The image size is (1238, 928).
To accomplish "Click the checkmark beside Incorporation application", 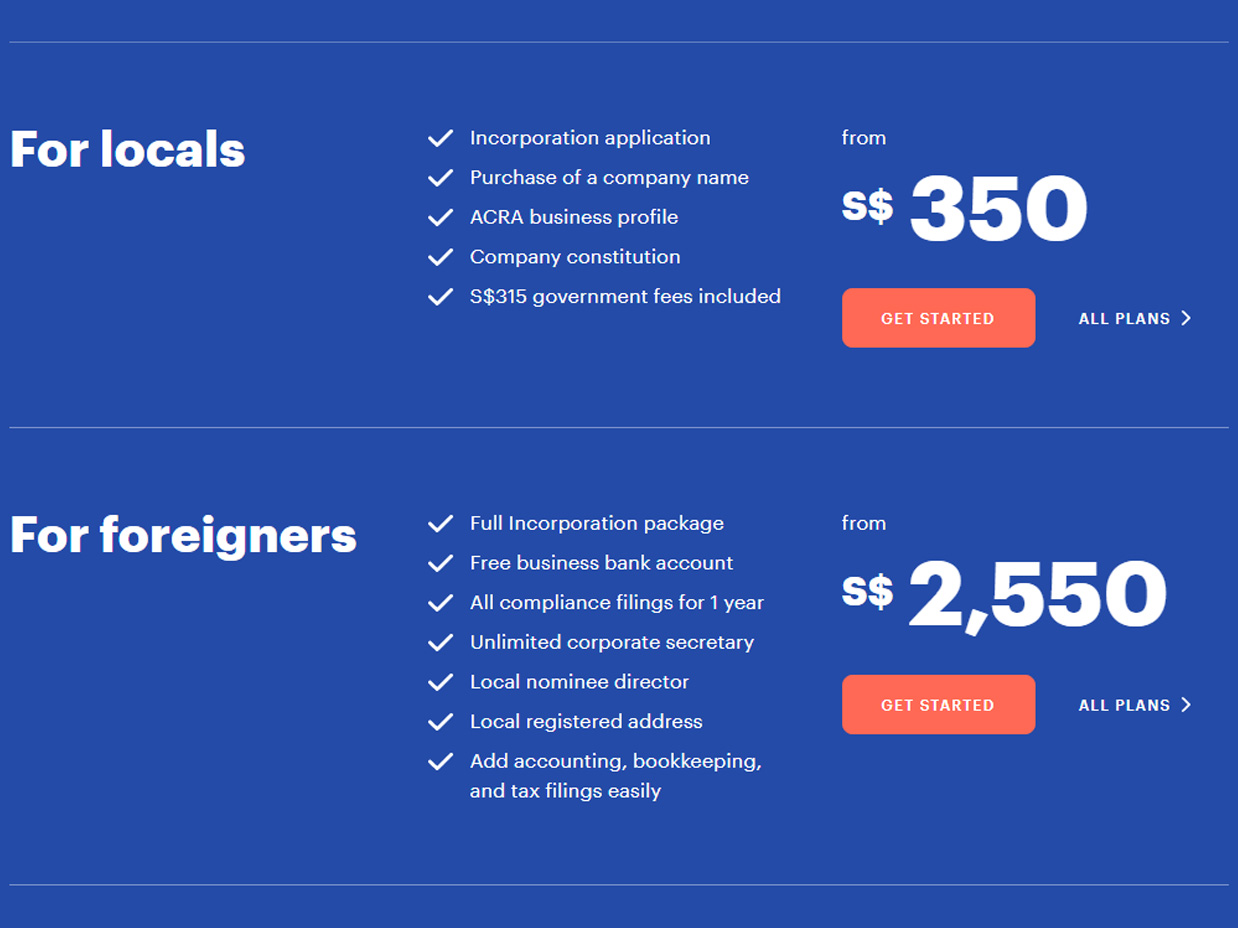I will point(440,138).
